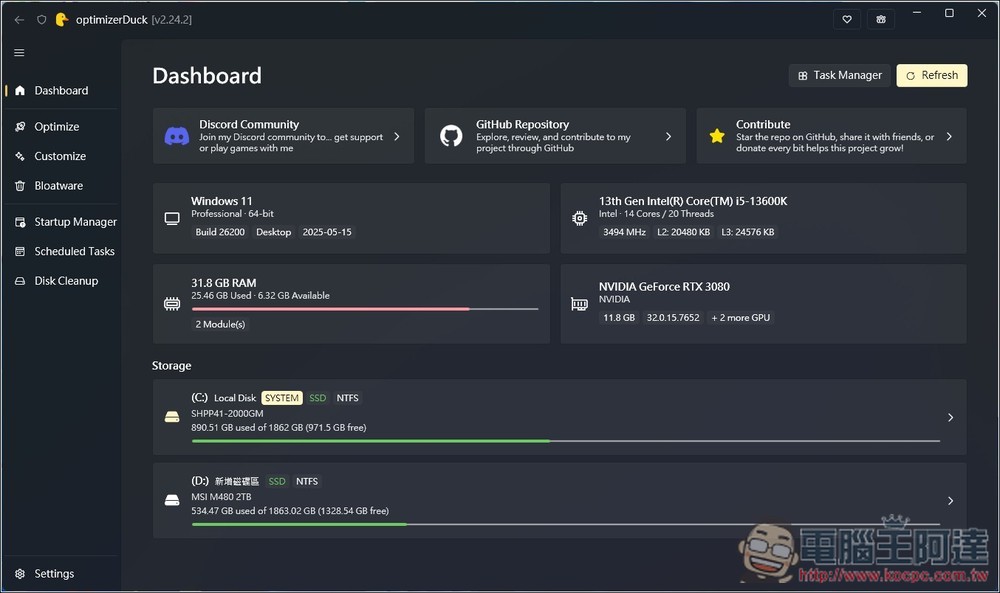Click the 2025-05-15 date tag
The width and height of the screenshot is (1000, 593).
[x=327, y=232]
